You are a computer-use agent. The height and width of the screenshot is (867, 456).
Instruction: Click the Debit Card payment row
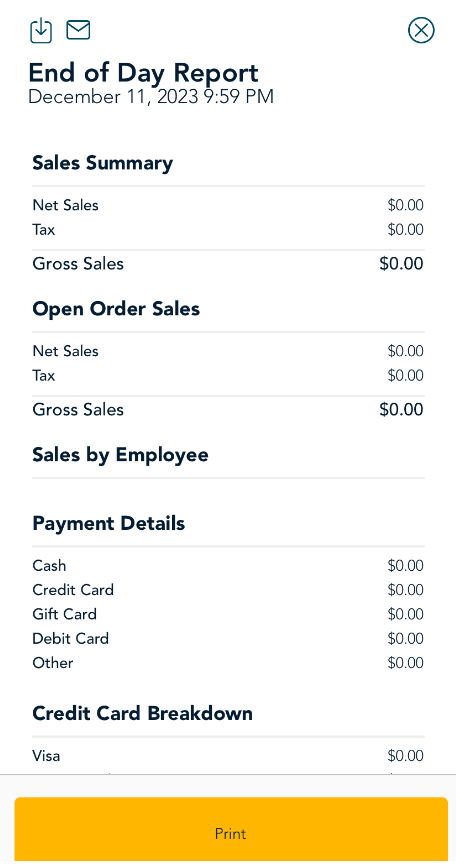click(x=228, y=639)
